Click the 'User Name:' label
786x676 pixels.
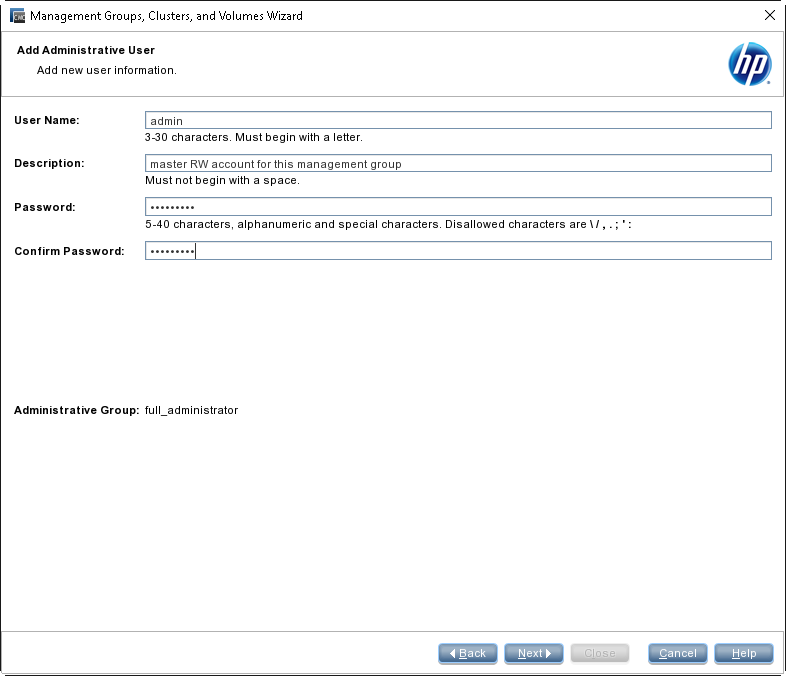47,120
